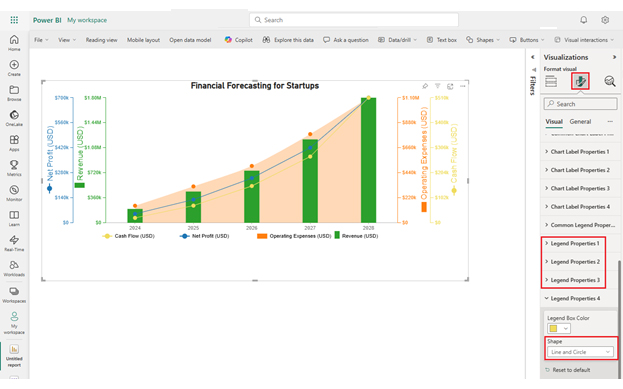Click the Visualizations pane Search field
Viewport: 623px width, 389px height.
[580, 104]
